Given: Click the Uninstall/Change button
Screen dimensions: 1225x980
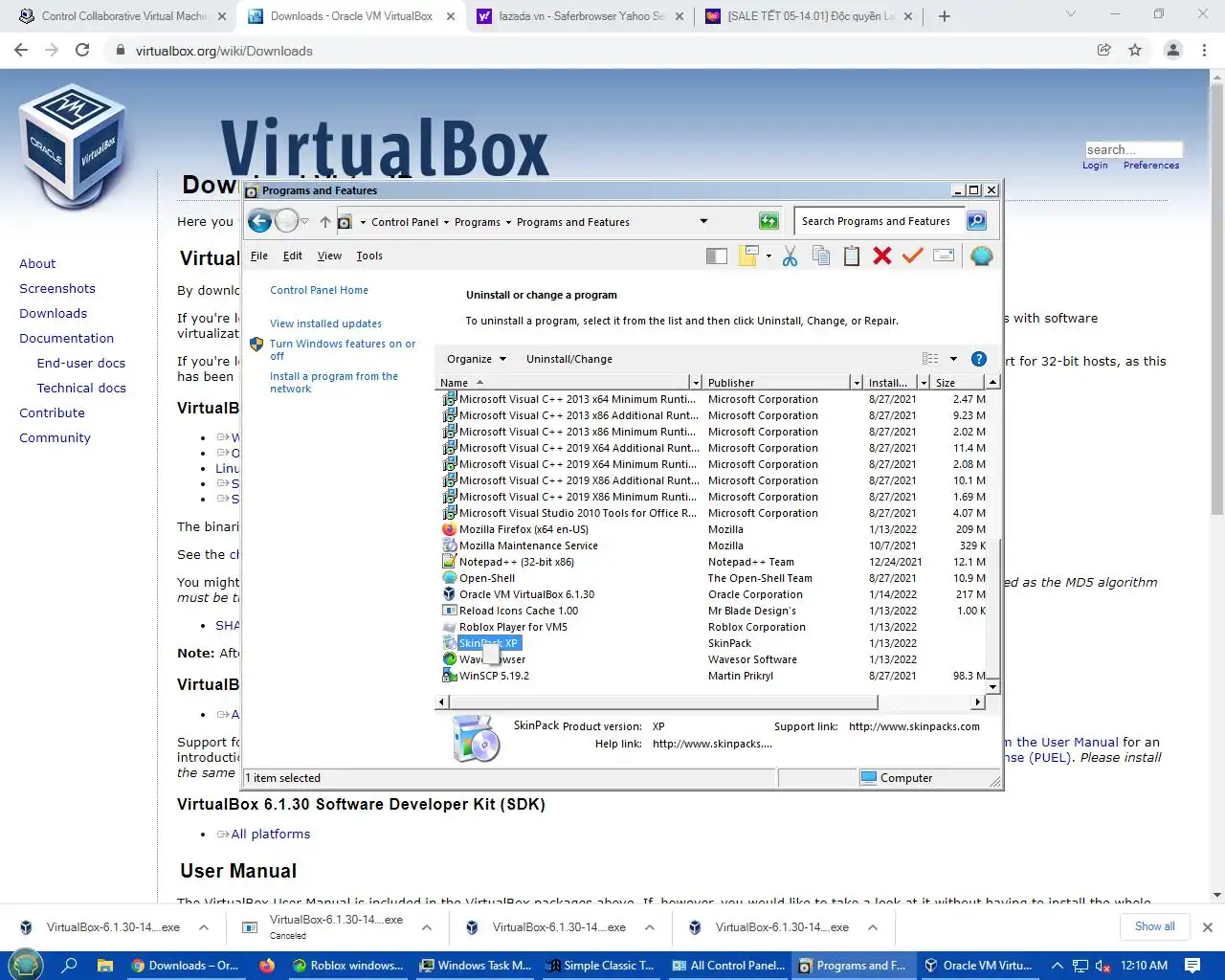Looking at the screenshot, I should coord(569,359).
